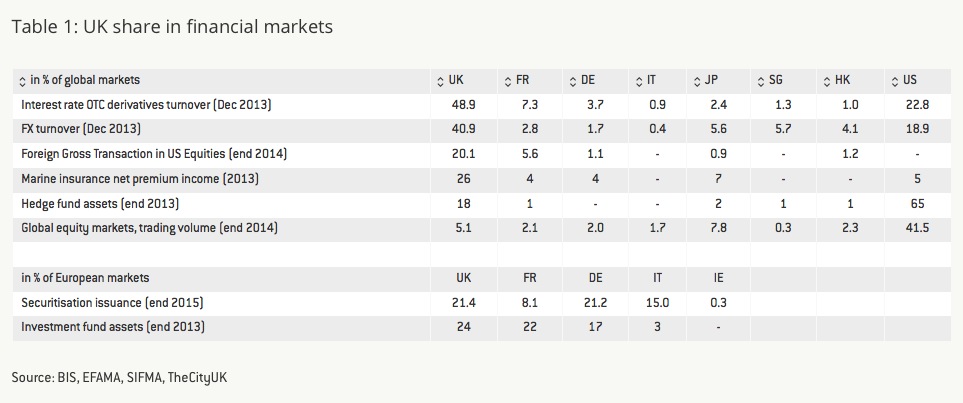Sort rows via 'in % of global markets' arrows
Screen dimensions: 963x403
(23, 81)
